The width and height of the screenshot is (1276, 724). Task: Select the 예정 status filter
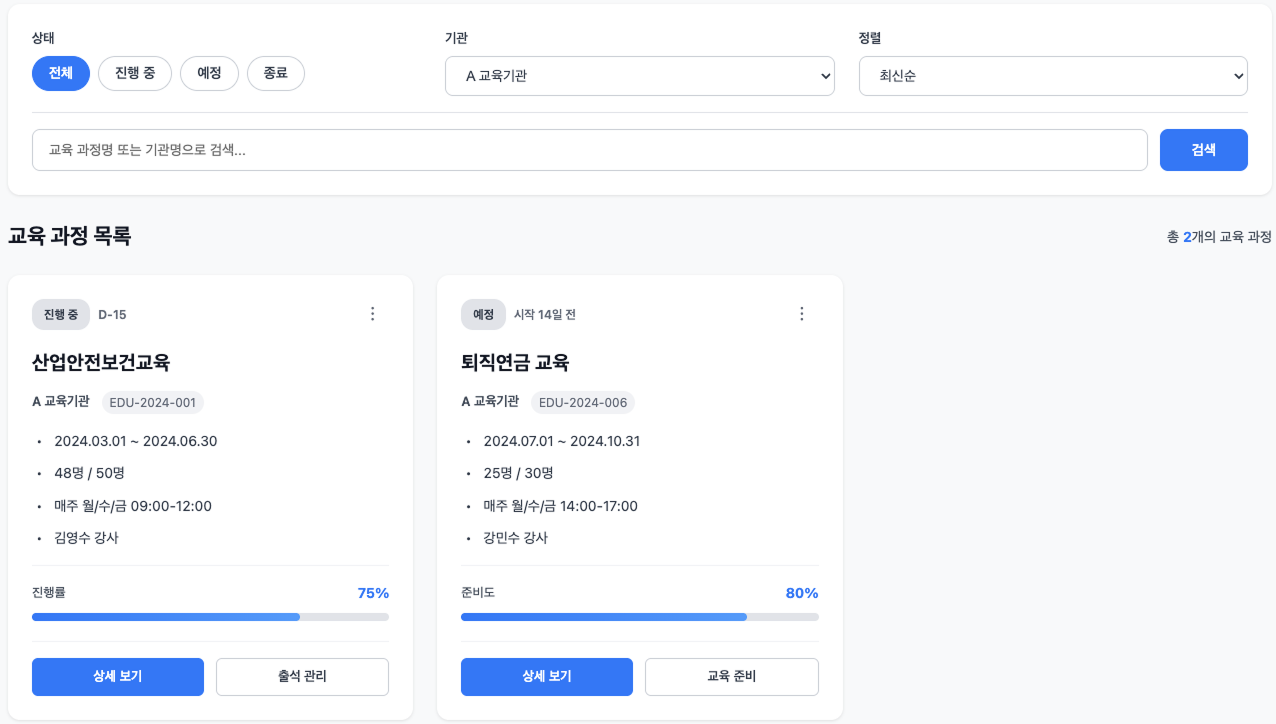[x=209, y=72]
